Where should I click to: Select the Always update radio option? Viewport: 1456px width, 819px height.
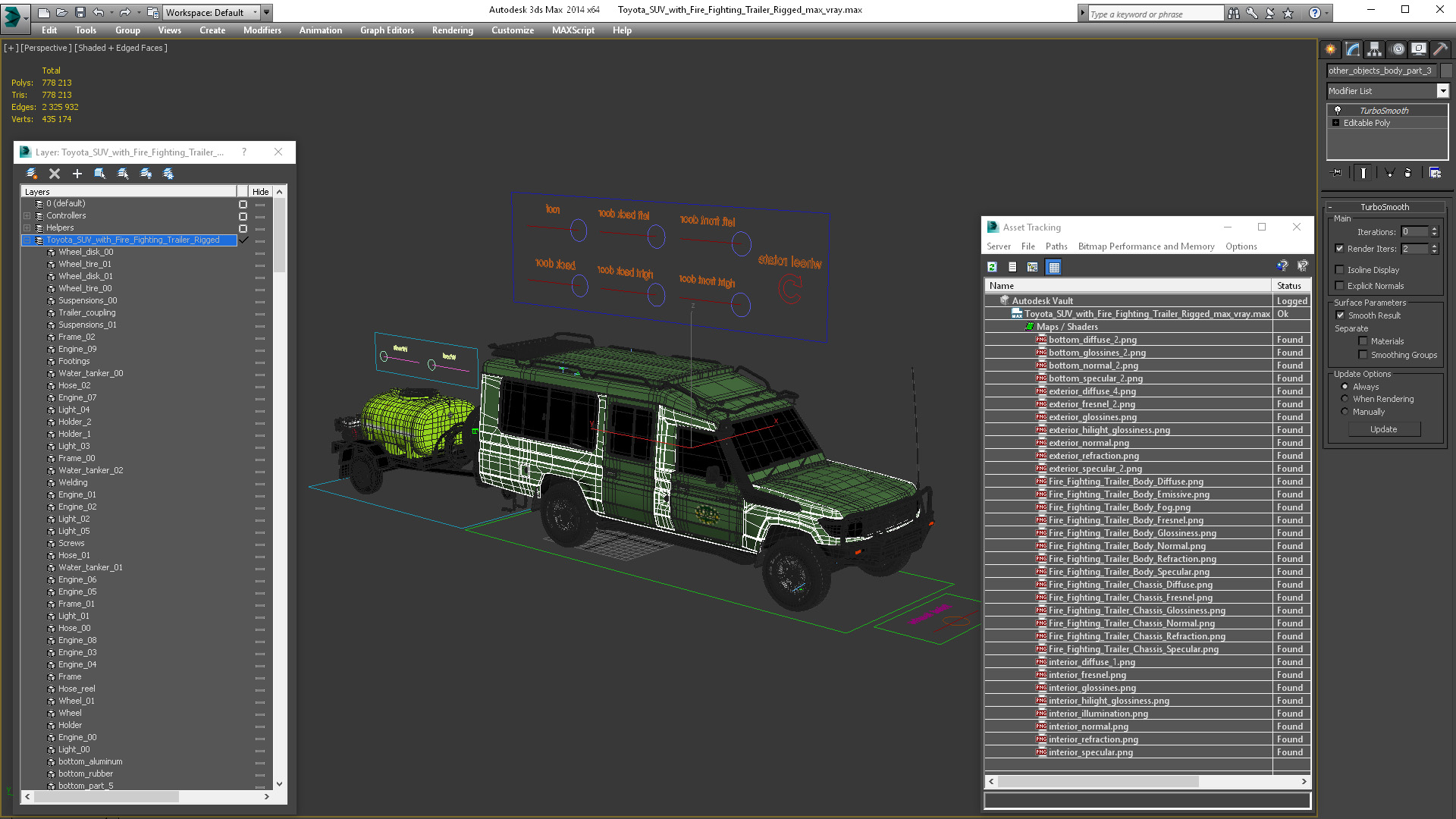pos(1345,387)
